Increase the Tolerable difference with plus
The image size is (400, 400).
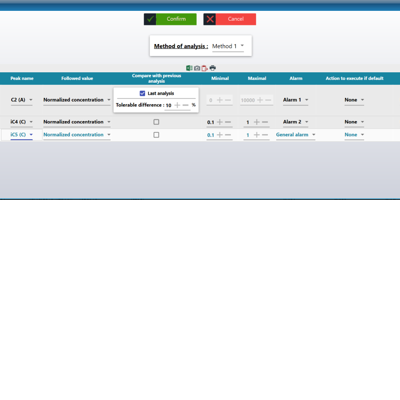point(177,105)
